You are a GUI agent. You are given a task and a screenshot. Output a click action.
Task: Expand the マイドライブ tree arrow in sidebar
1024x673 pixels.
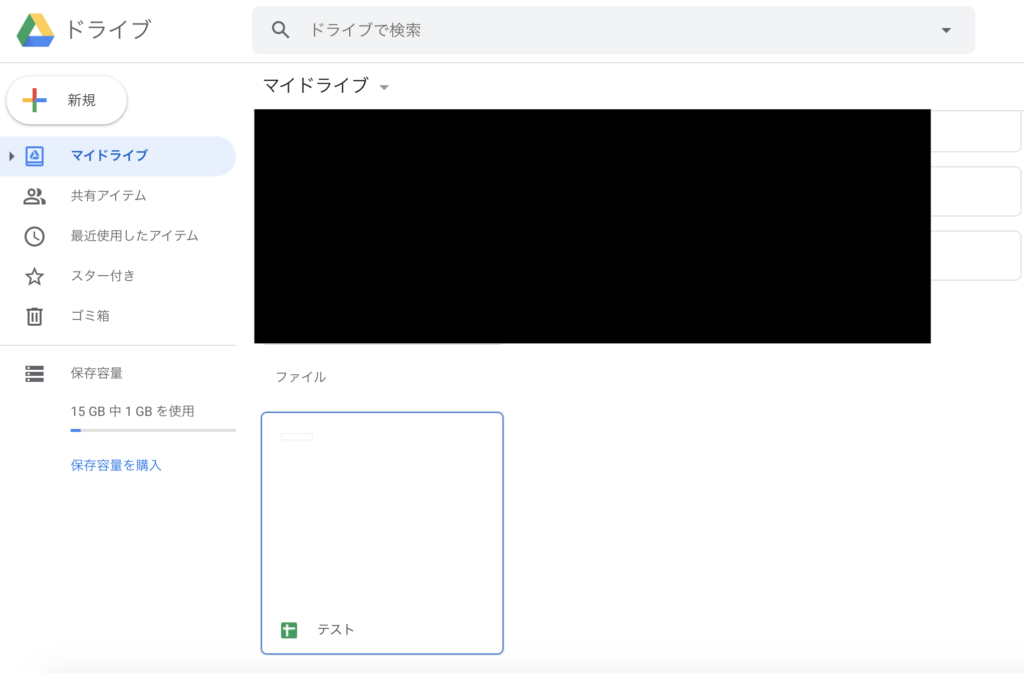[12, 156]
